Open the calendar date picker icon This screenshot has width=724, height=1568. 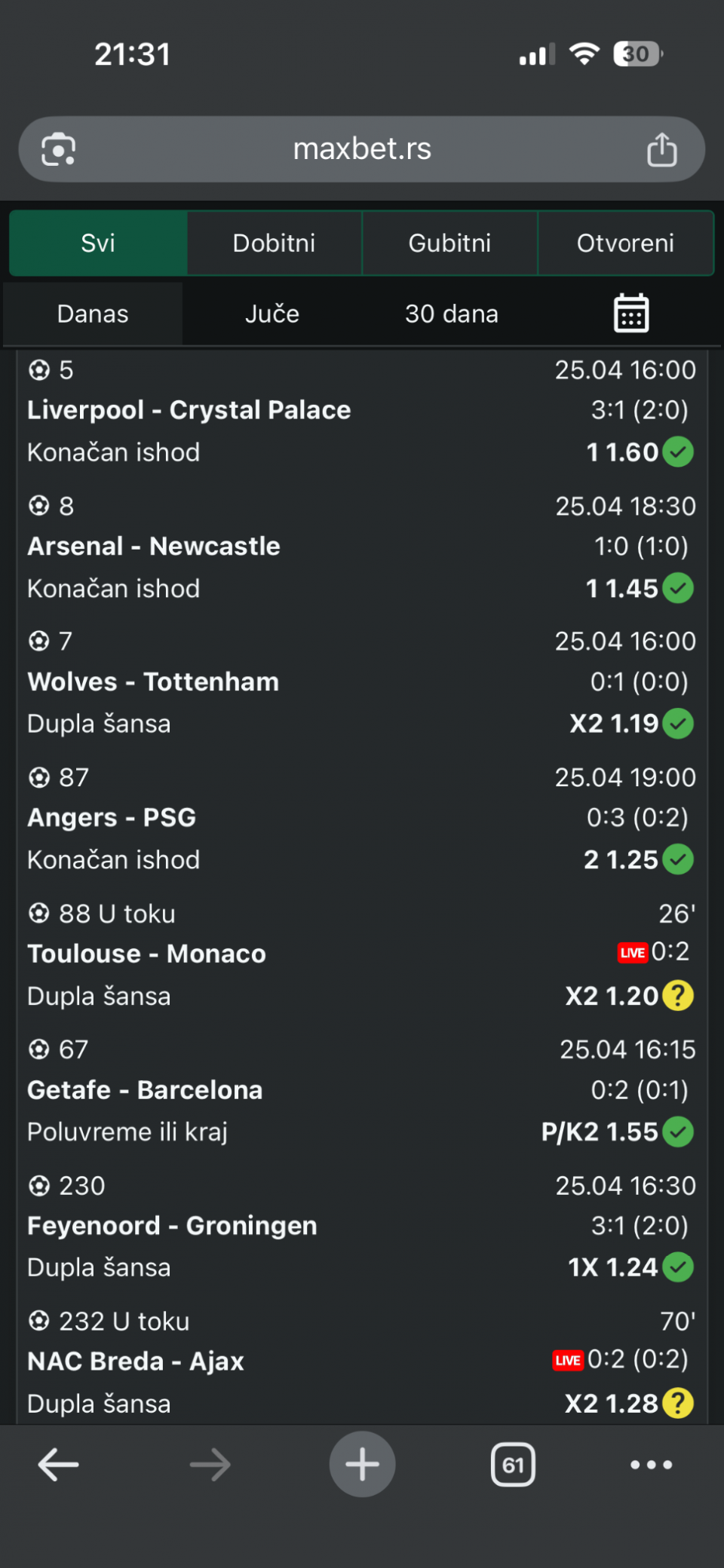pos(630,314)
